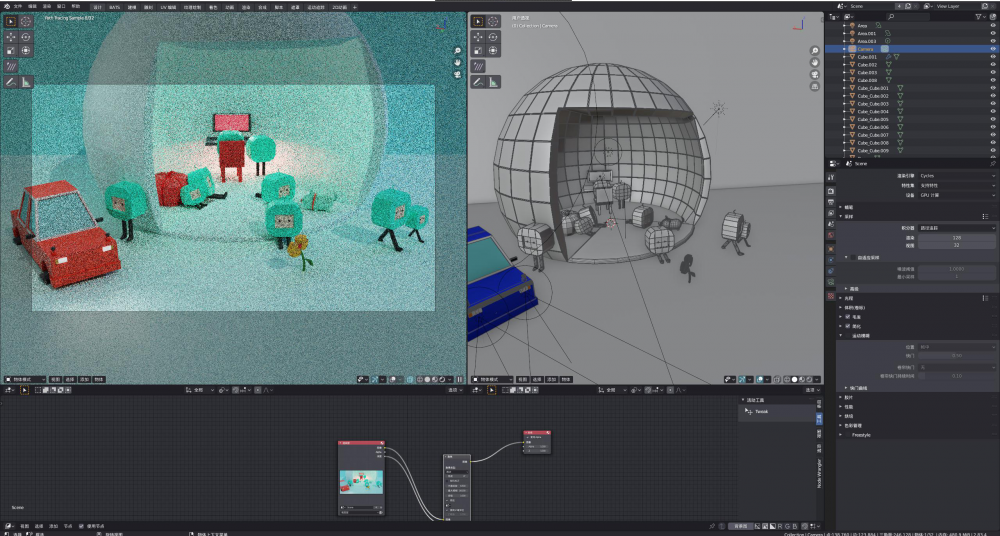Open the Tool properties tab
The height and width of the screenshot is (536, 1000).
point(830,177)
